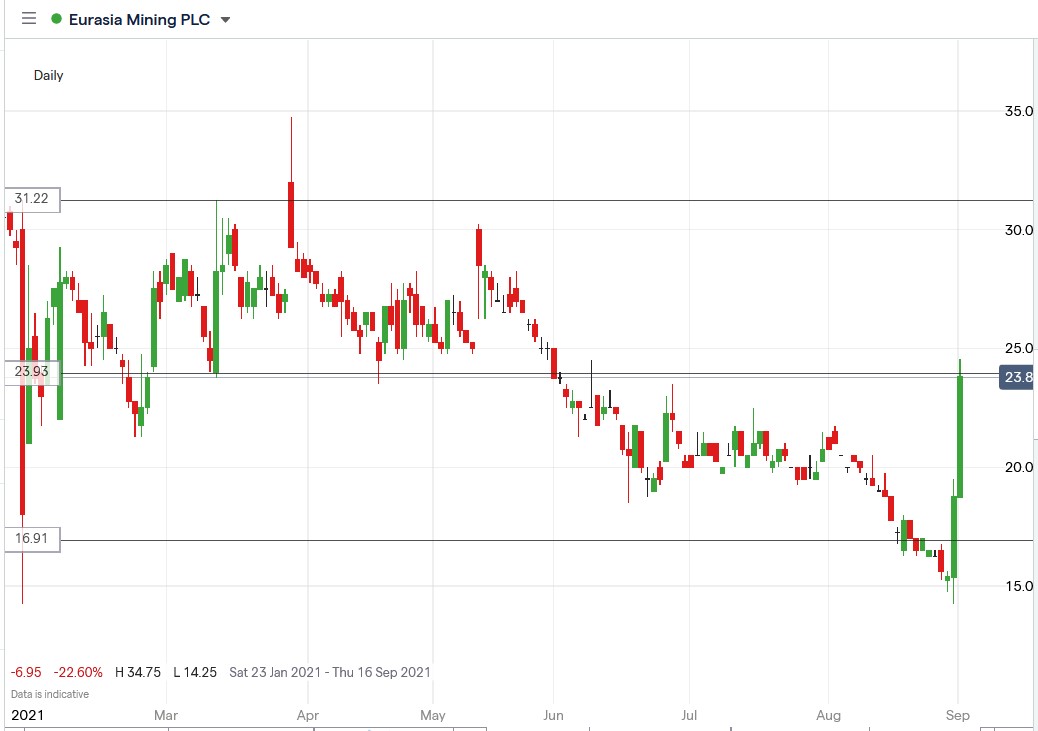Image resolution: width=1038 pixels, height=731 pixels.
Task: Expand the chart timeframe selector showing Daily
Action: click(47, 75)
